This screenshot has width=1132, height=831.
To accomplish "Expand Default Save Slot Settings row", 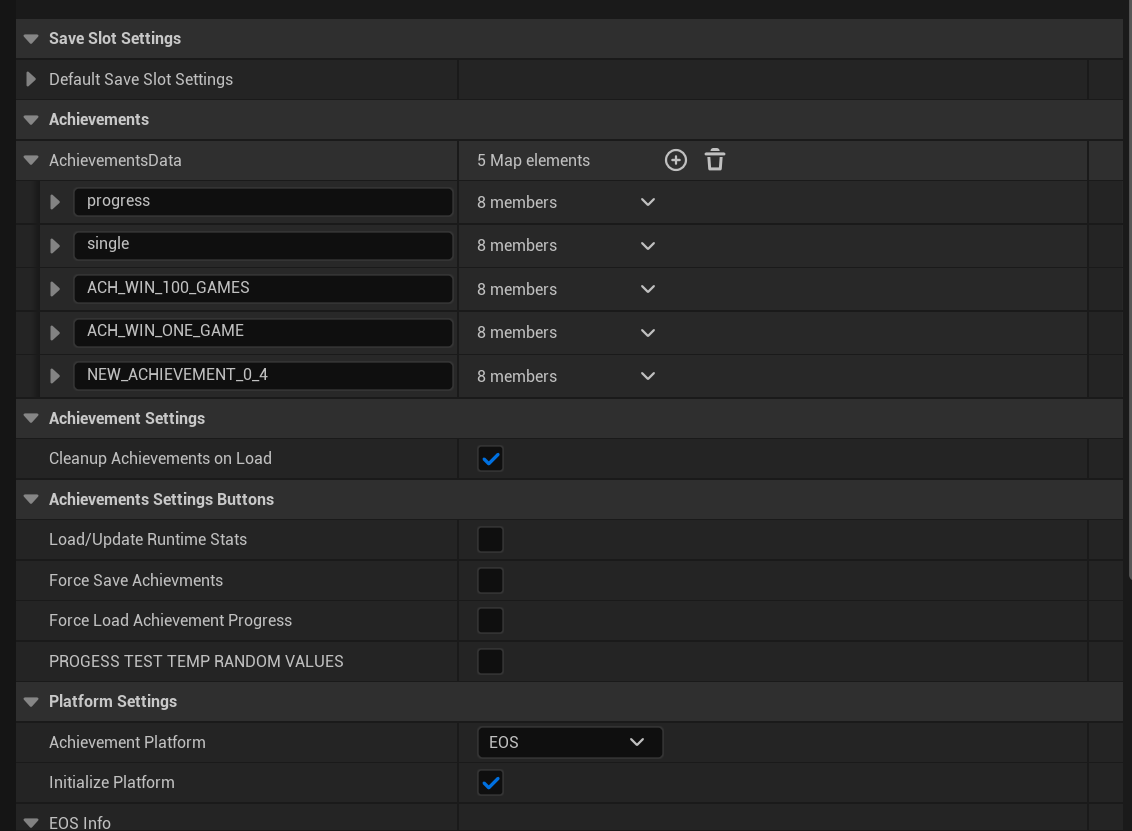I will click(x=31, y=79).
